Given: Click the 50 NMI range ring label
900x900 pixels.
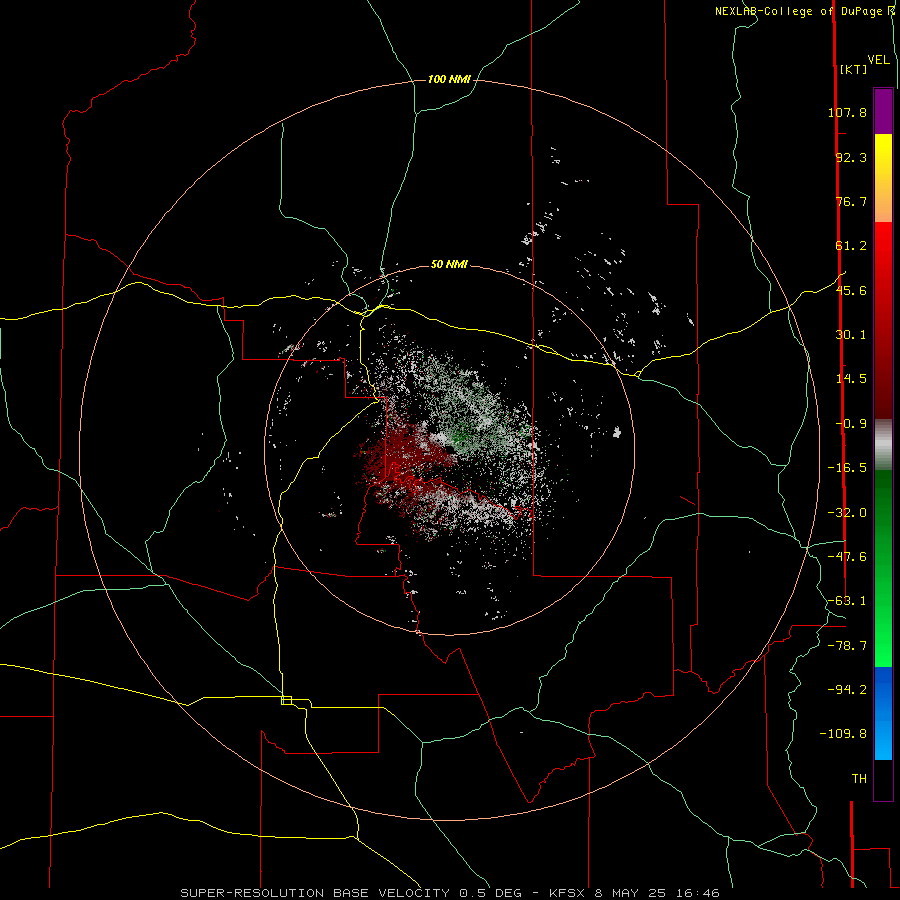Looking at the screenshot, I should (x=449, y=264).
